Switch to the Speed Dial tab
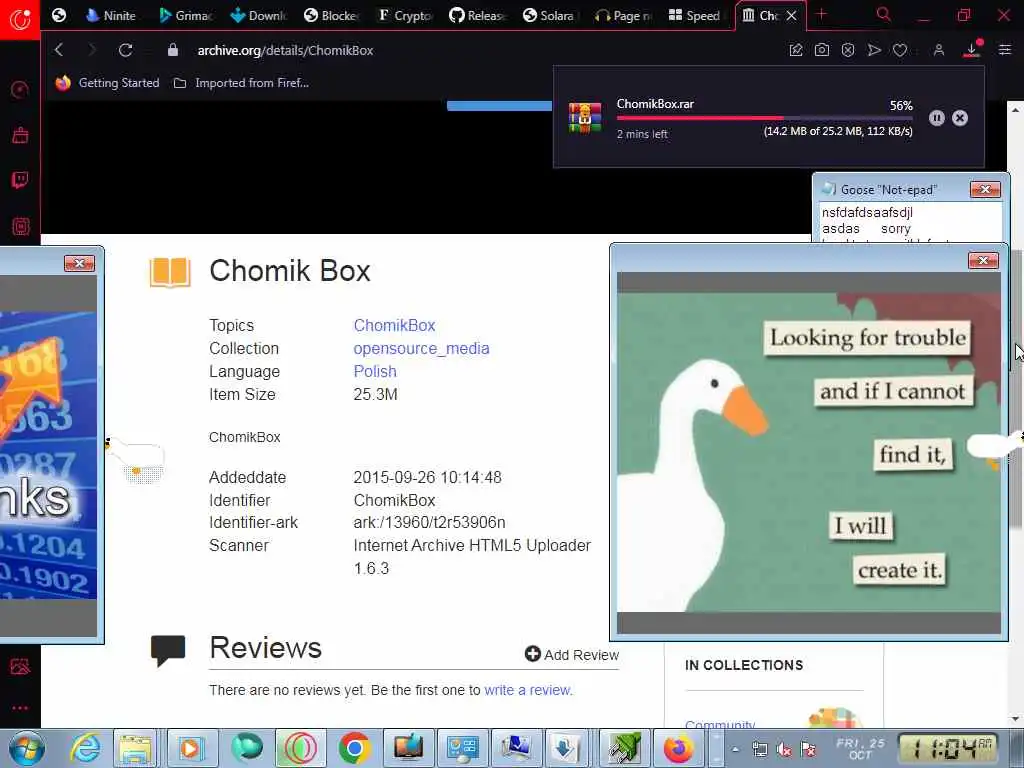 [x=695, y=15]
